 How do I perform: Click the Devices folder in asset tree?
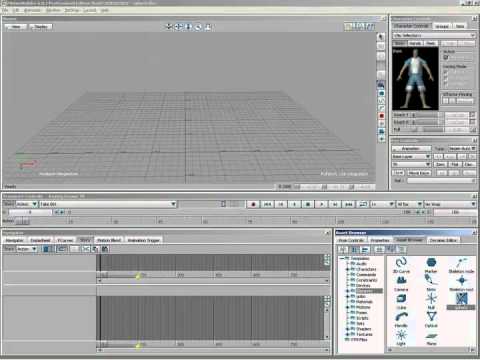click(x=363, y=286)
